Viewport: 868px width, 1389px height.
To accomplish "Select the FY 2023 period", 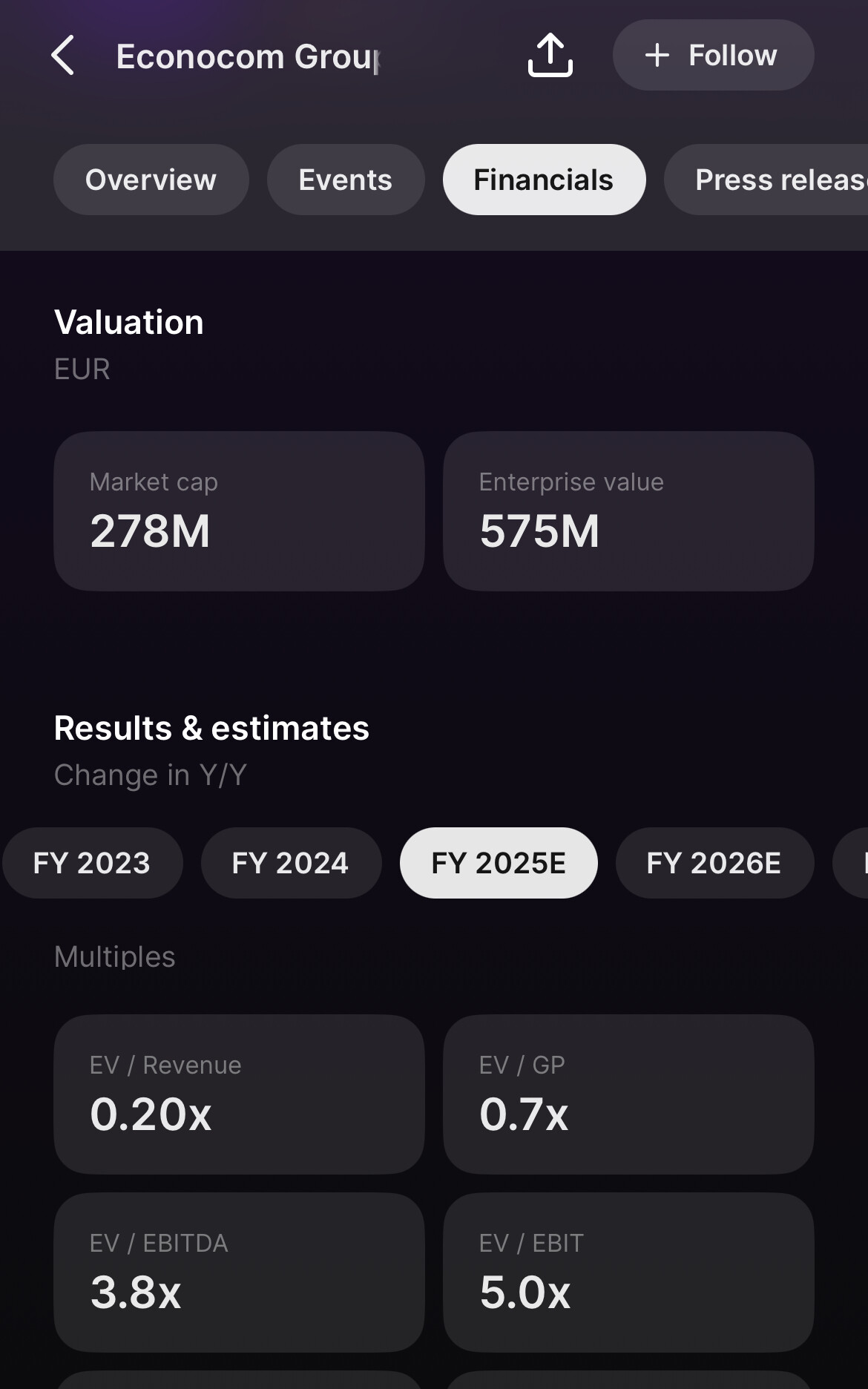I will (92, 863).
